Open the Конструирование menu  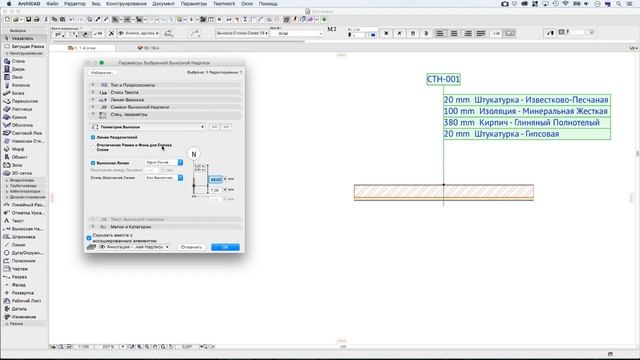(126, 4)
